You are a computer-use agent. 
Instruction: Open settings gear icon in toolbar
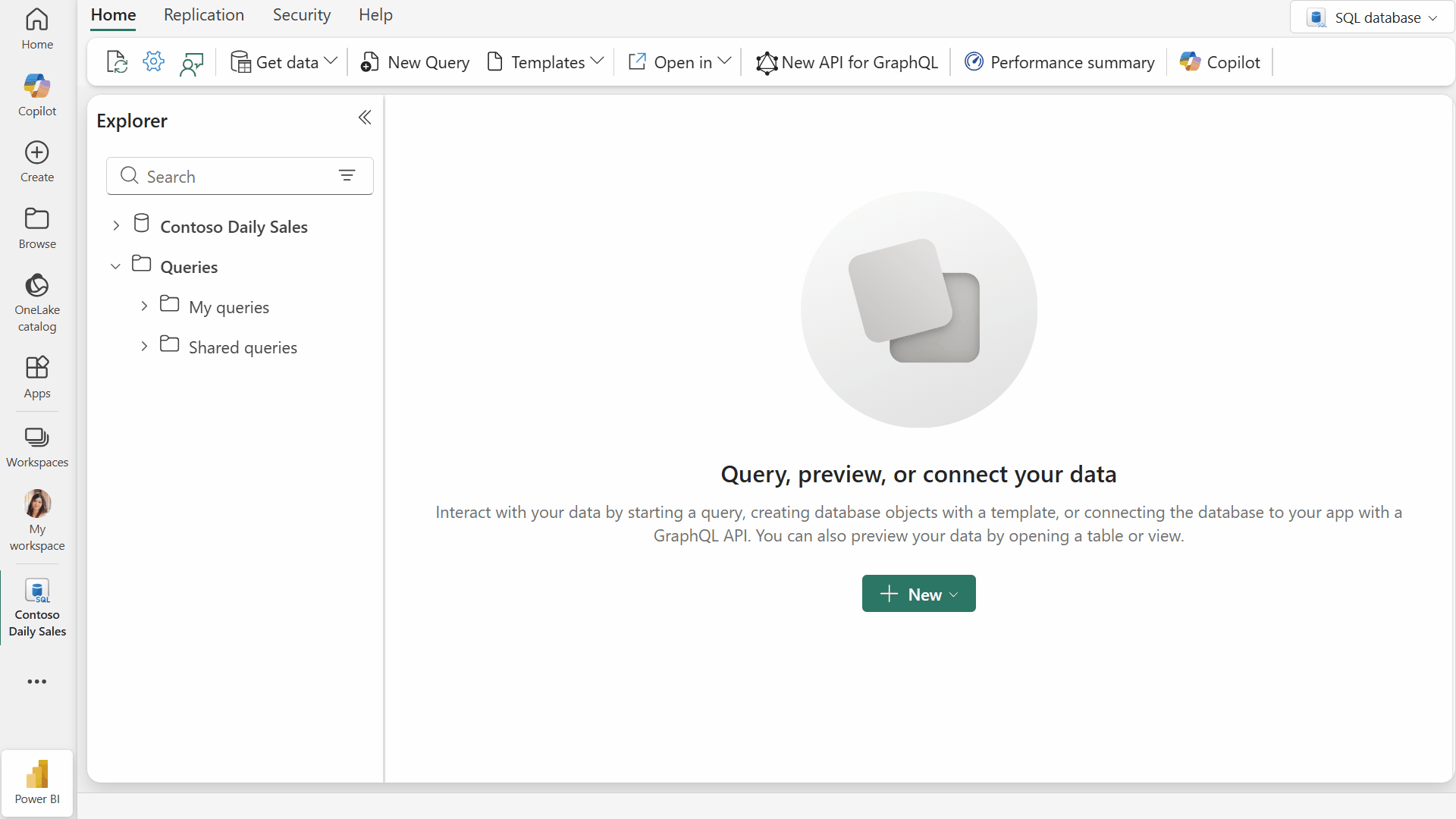[x=153, y=62]
